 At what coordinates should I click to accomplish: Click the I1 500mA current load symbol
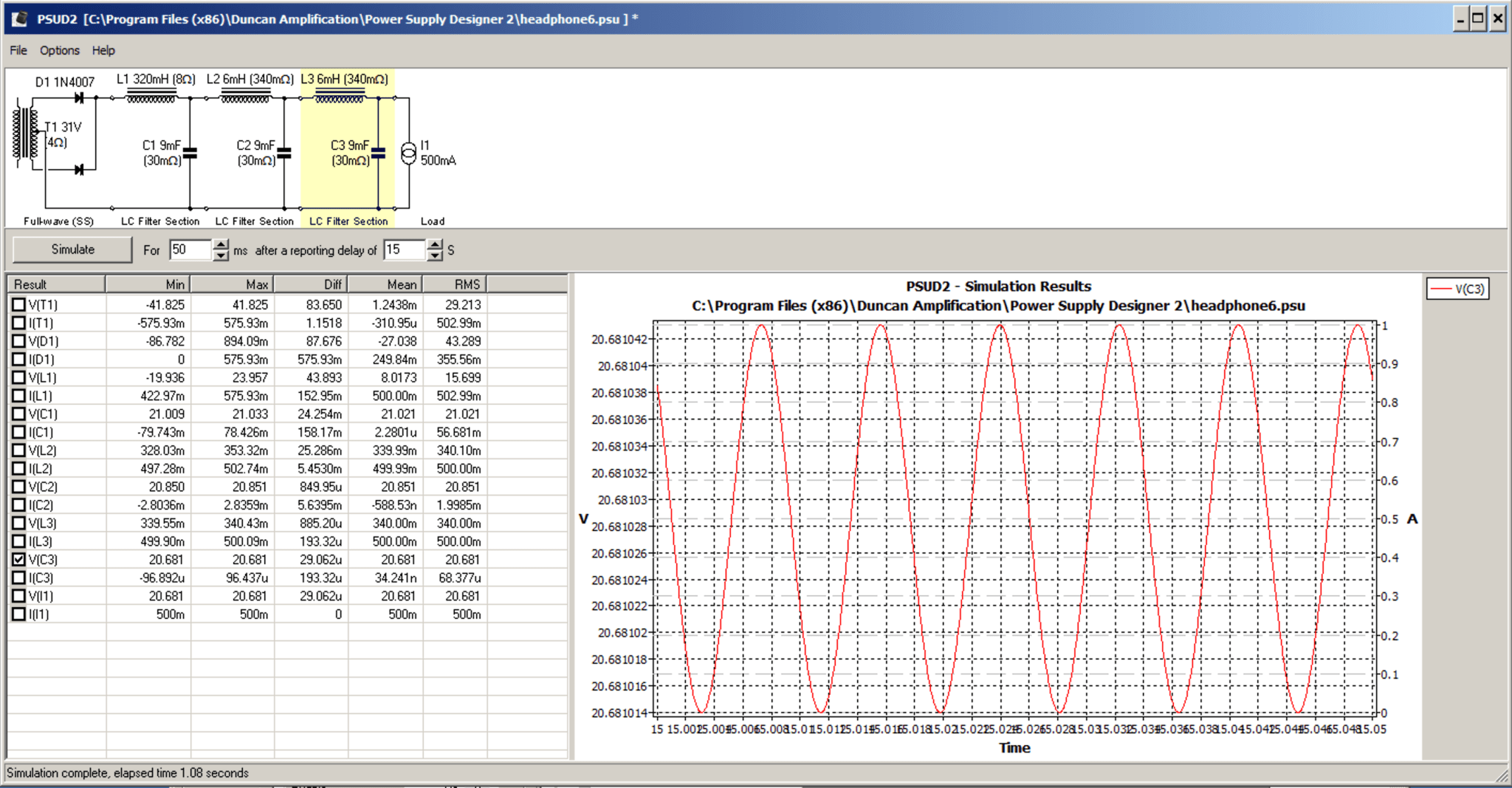408,154
